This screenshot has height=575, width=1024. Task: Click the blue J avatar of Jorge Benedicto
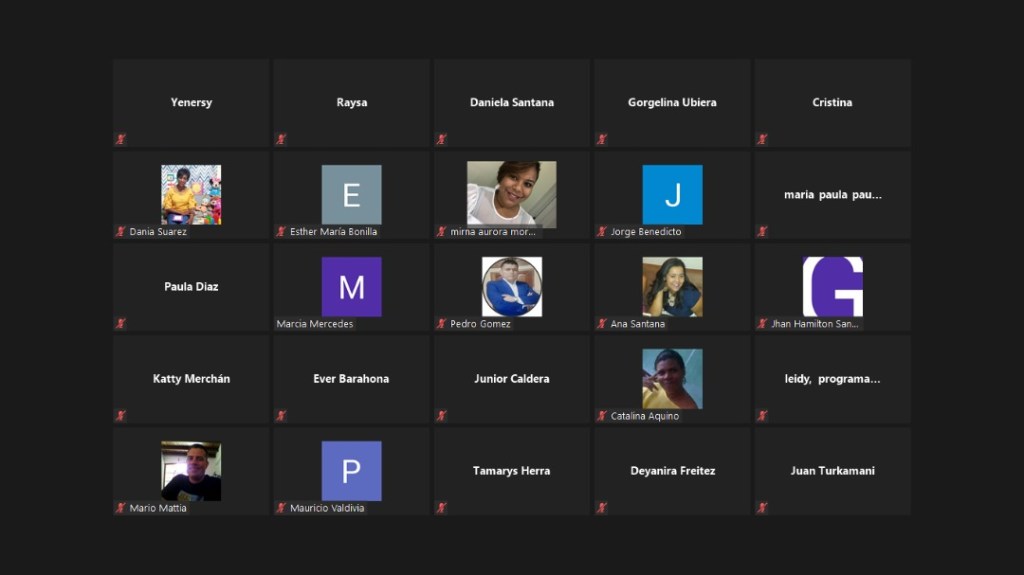click(672, 194)
